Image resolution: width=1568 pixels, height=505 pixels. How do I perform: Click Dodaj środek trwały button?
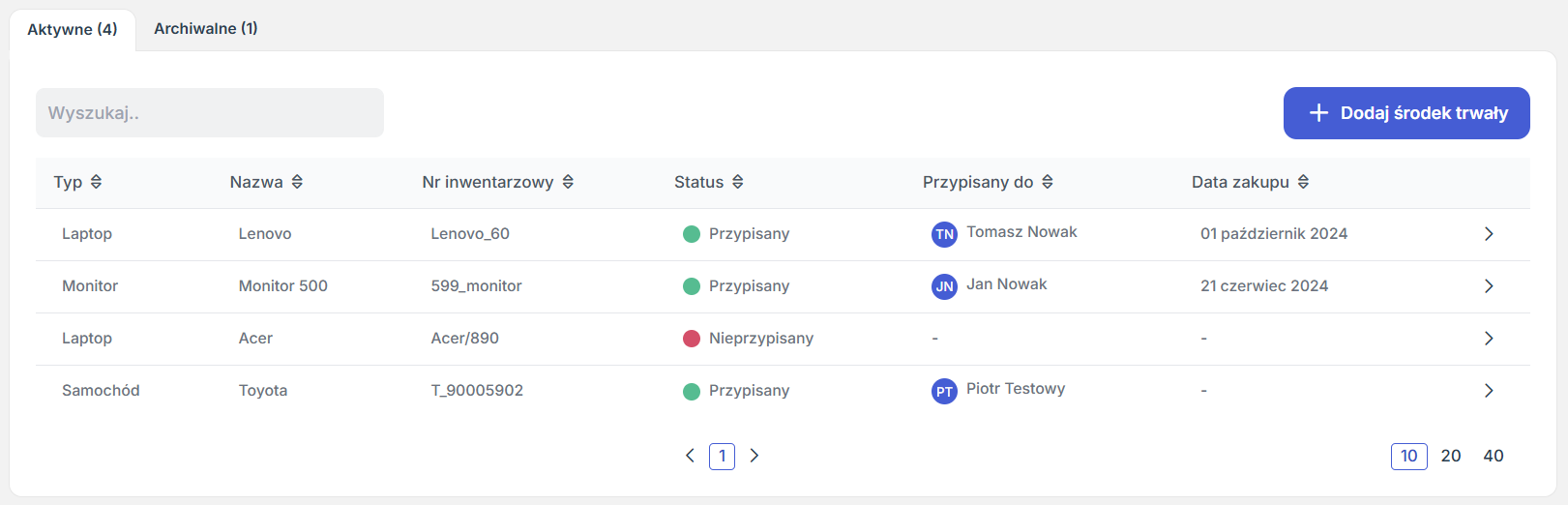click(x=1406, y=113)
